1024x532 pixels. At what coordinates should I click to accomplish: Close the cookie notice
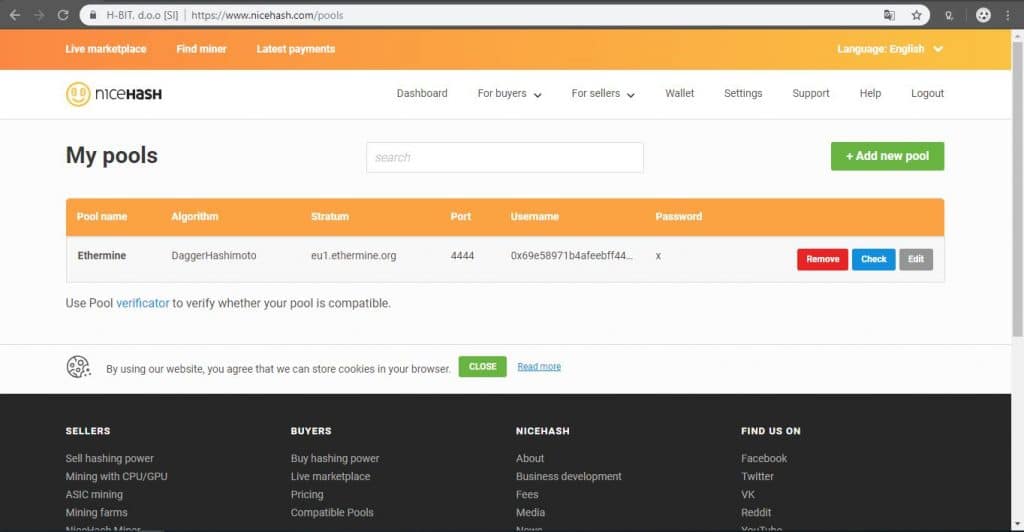482,367
